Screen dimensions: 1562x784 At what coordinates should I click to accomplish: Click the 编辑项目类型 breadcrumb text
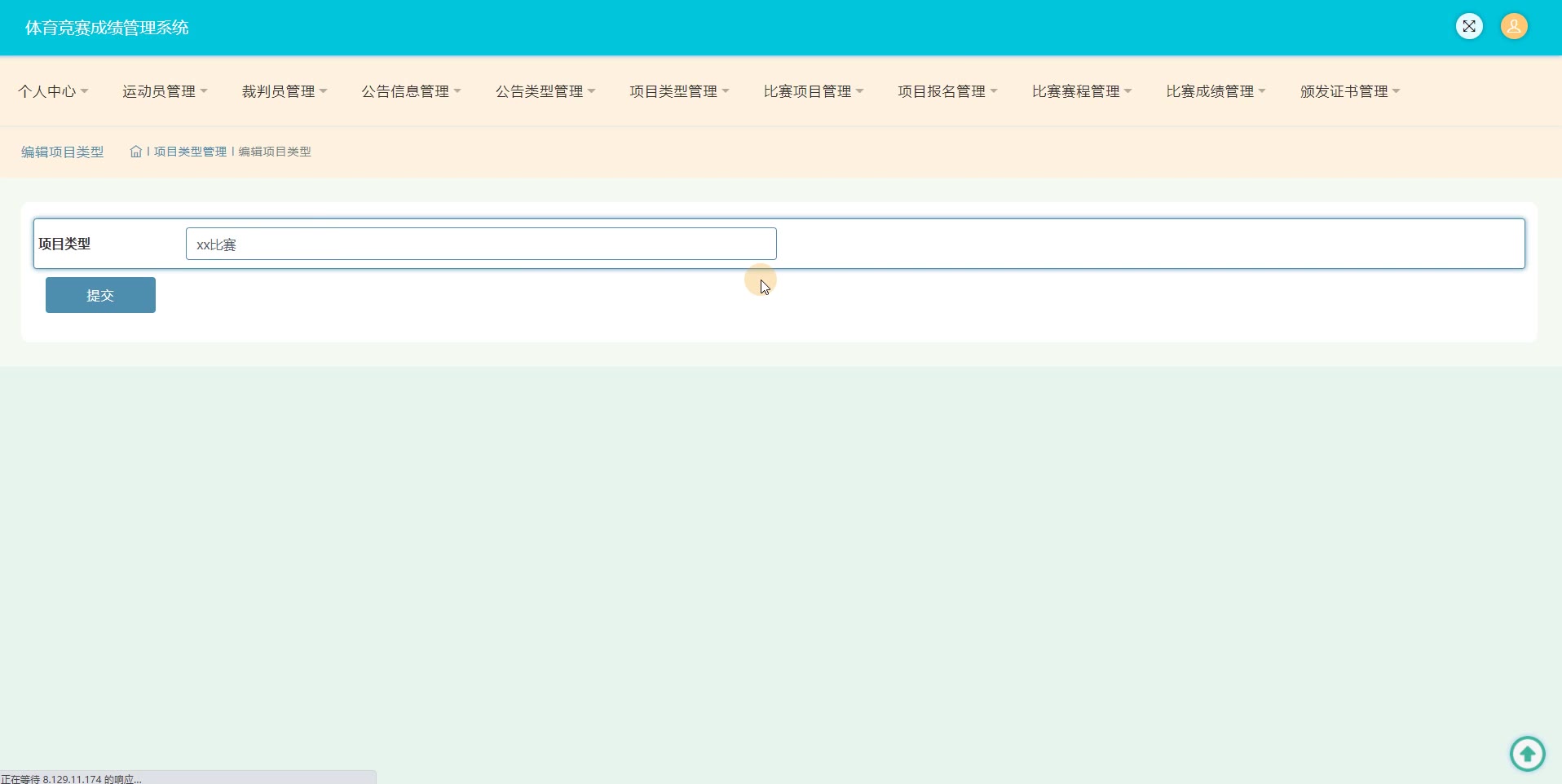[275, 152]
